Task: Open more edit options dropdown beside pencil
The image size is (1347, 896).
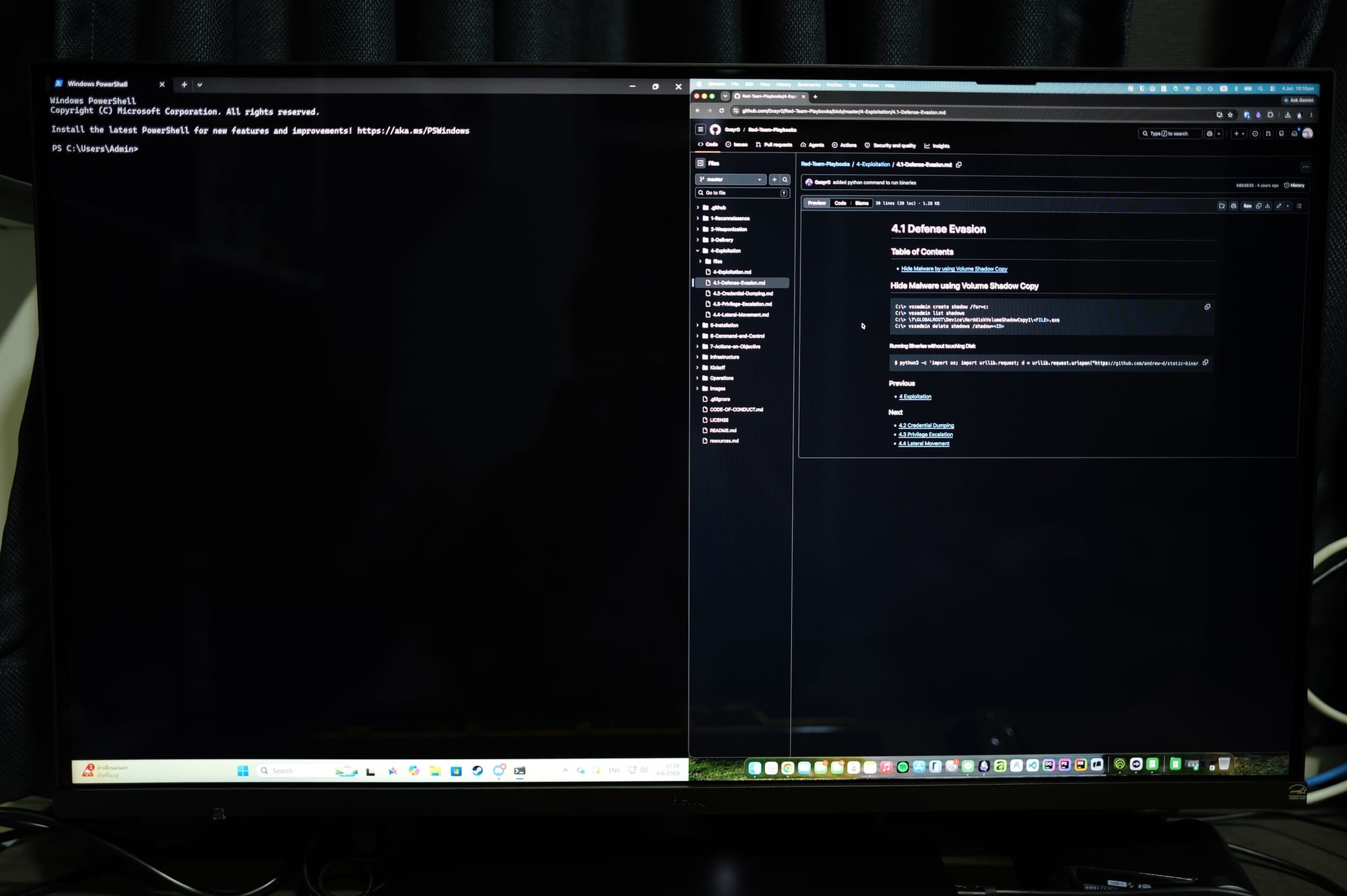Action: tap(1288, 206)
